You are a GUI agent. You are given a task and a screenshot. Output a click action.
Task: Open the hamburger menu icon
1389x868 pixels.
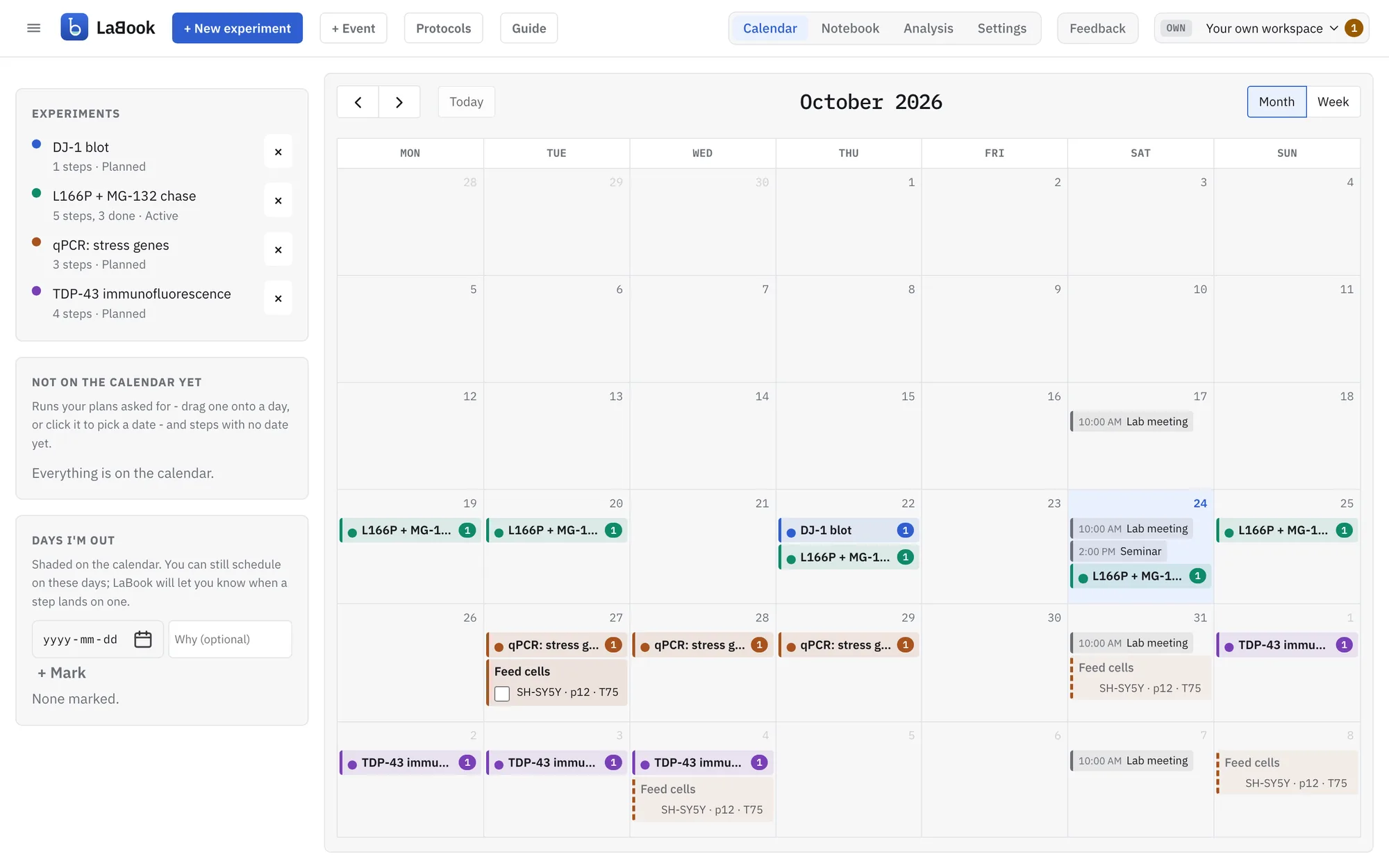coord(33,28)
